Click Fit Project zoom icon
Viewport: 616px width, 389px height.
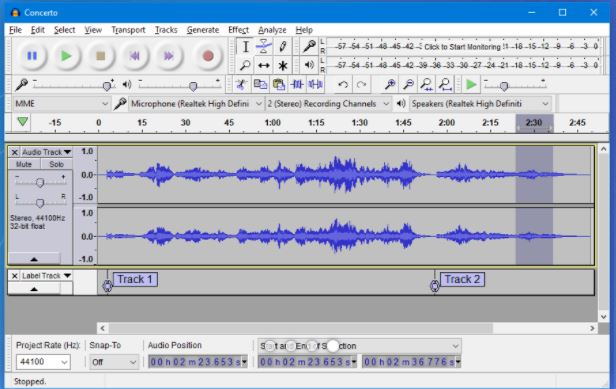pos(445,84)
